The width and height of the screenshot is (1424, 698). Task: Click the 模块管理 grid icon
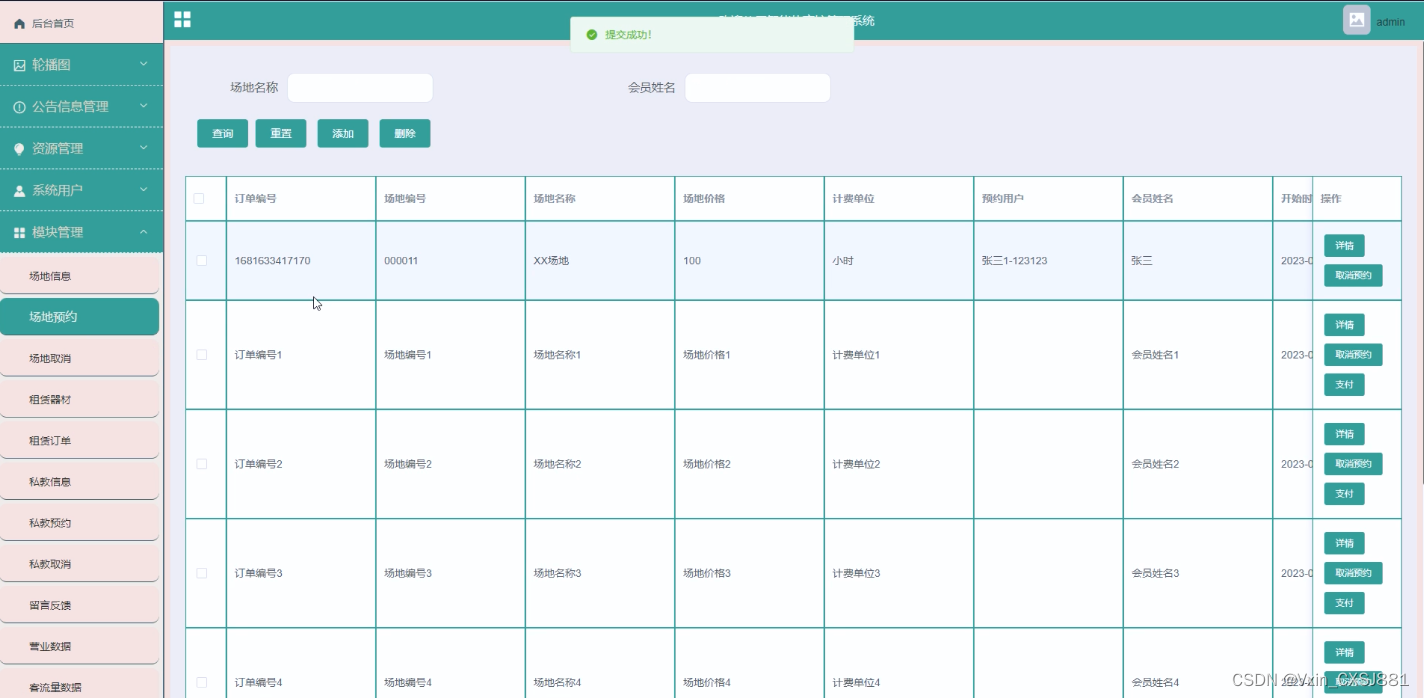[19, 233]
